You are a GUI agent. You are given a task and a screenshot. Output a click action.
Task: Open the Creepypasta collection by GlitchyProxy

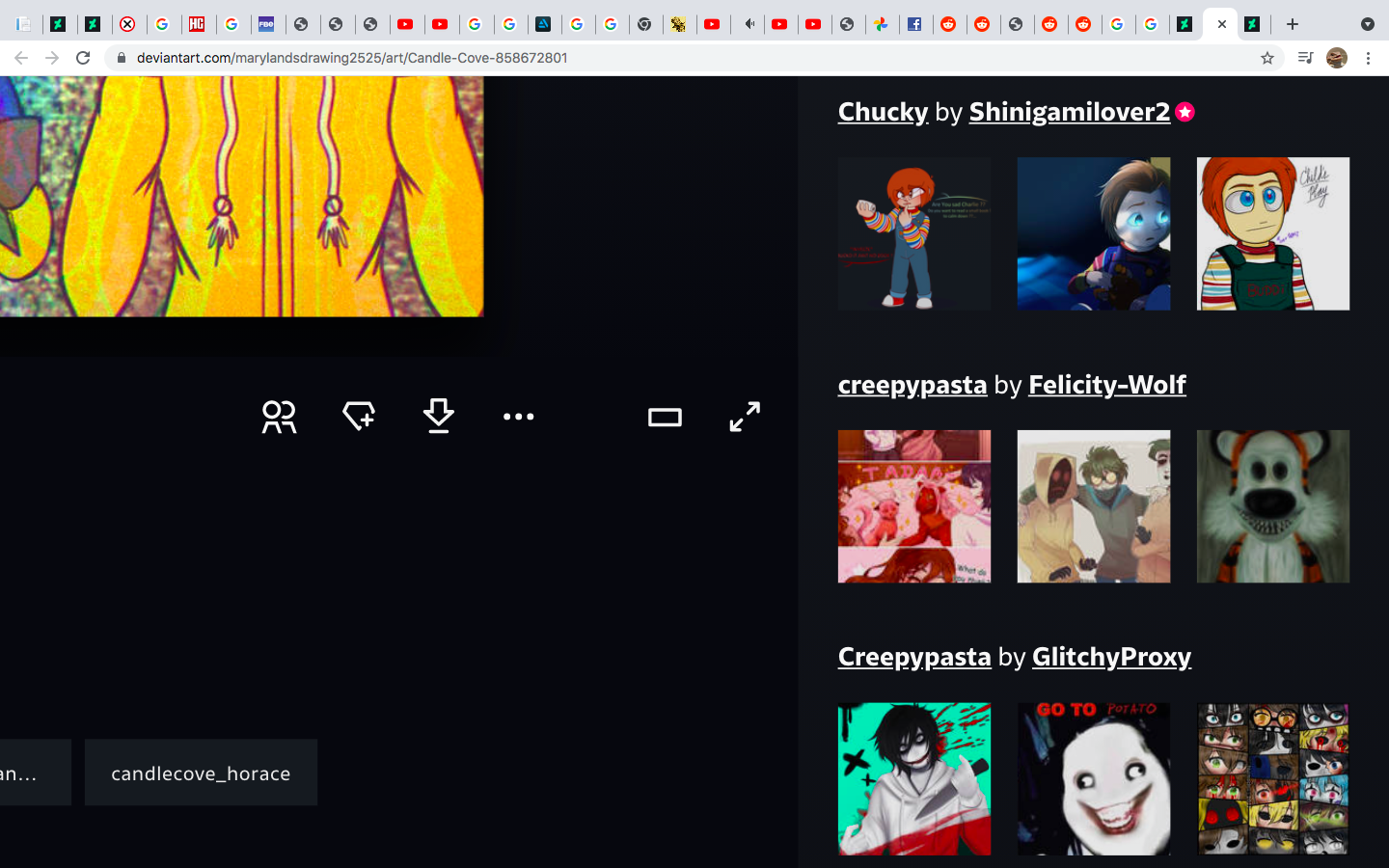[x=914, y=657]
